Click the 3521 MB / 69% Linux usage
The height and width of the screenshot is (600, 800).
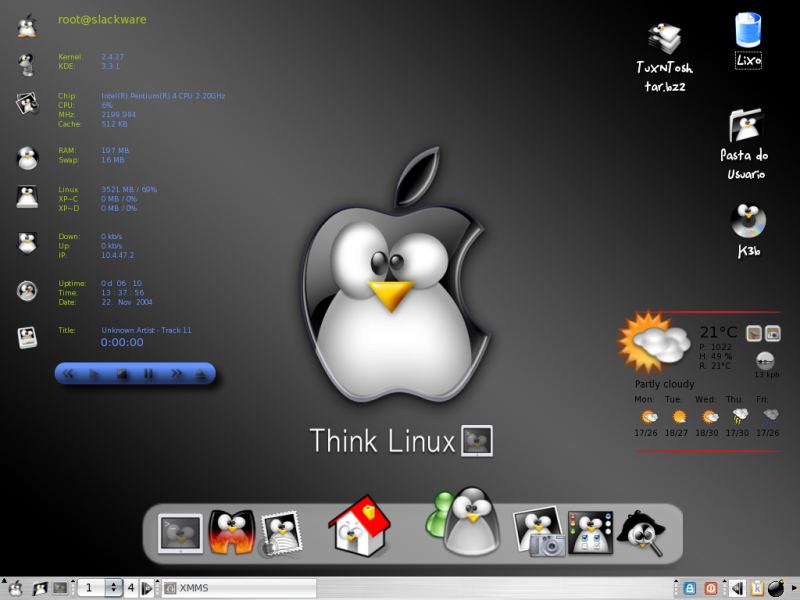(129, 189)
